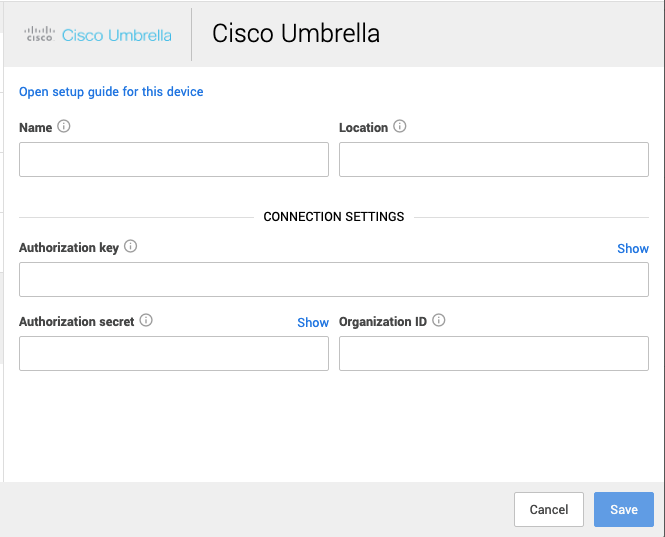Screen dimensions: 665x537
Task: Focus the Name input field
Action: click(x=174, y=159)
